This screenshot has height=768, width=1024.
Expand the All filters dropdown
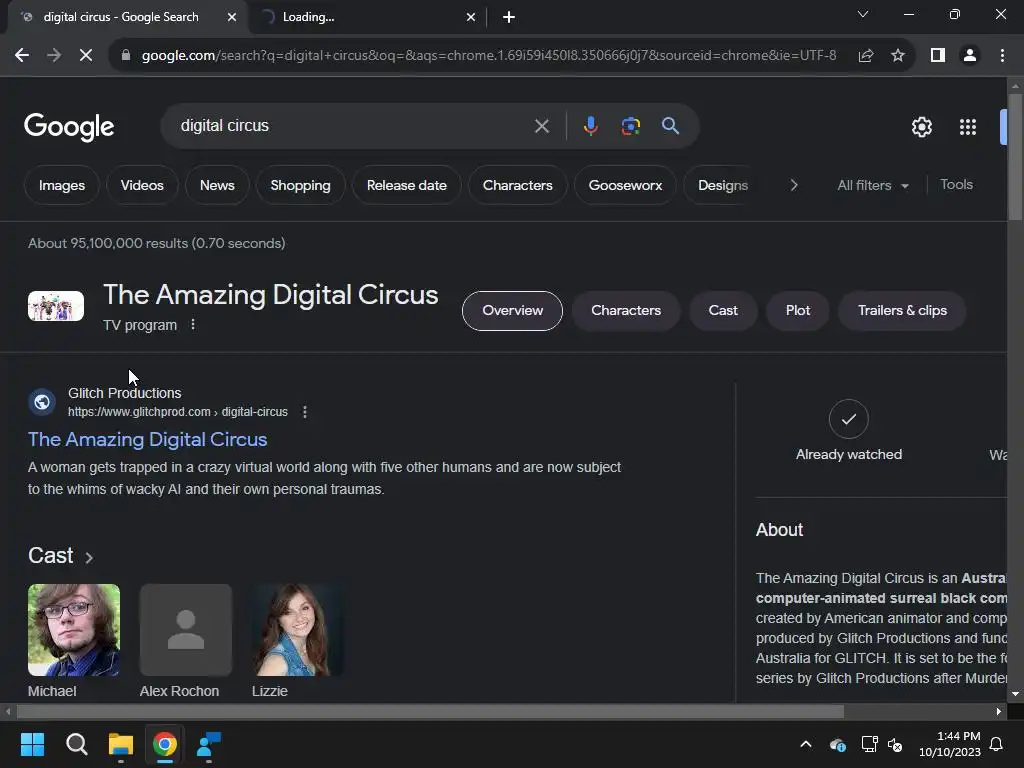872,185
